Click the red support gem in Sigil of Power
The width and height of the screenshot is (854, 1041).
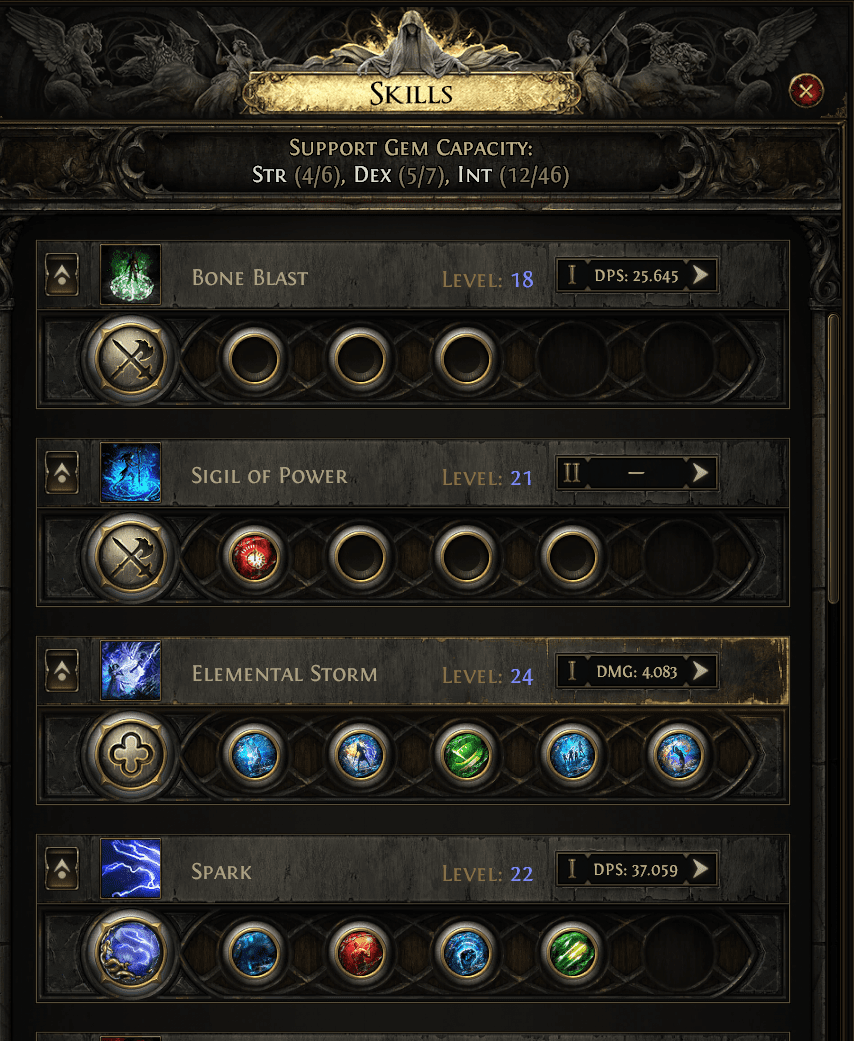pyautogui.click(x=254, y=556)
